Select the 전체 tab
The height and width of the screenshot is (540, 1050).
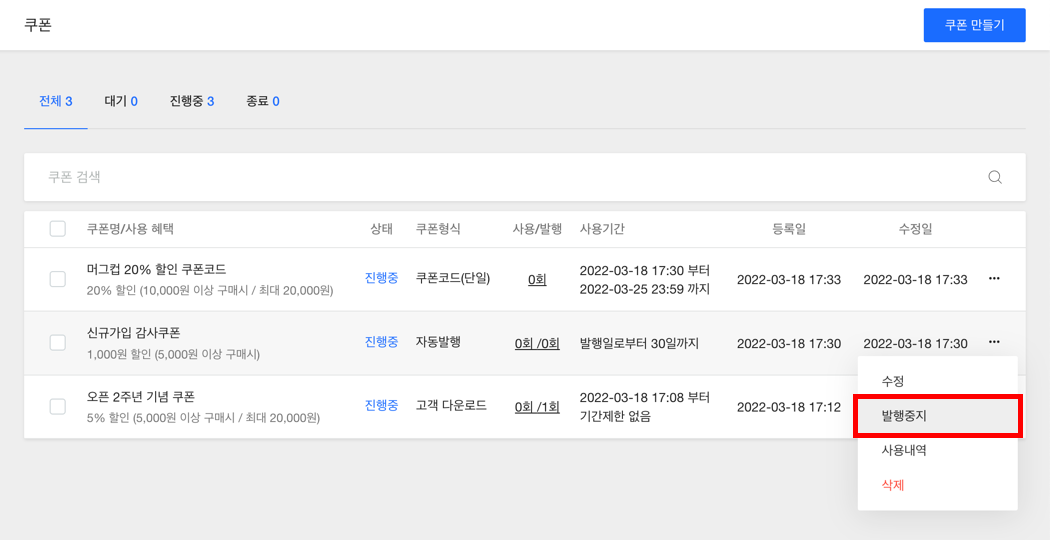click(x=56, y=102)
